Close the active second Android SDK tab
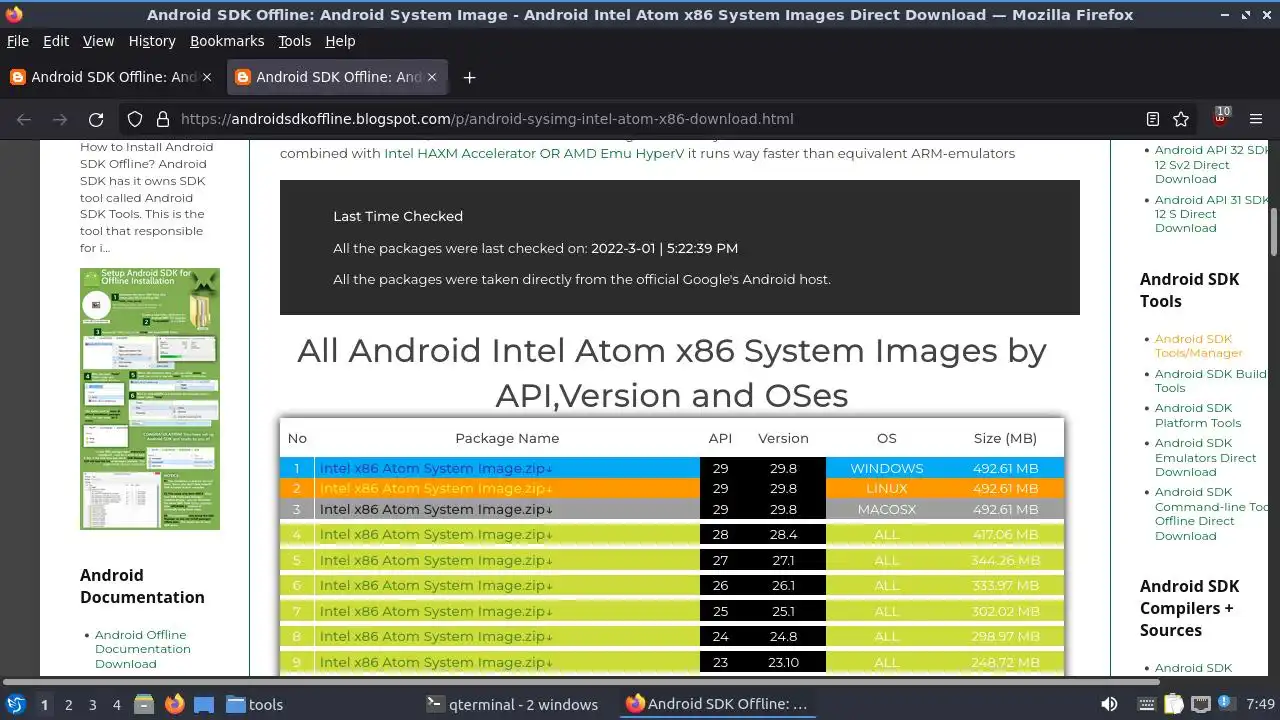Image resolution: width=1280 pixels, height=720 pixels. [x=432, y=77]
